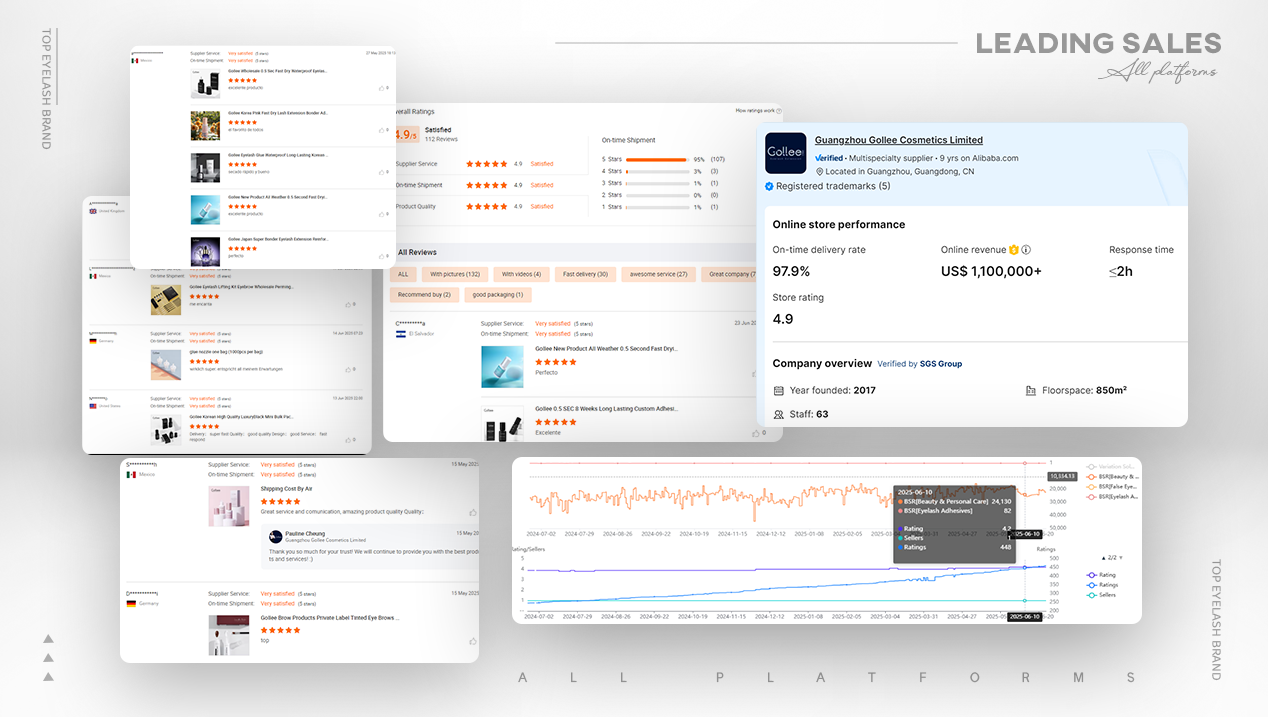Click the Online revenue info icon
Viewport: 1268px width, 717px height.
(x=1026, y=250)
